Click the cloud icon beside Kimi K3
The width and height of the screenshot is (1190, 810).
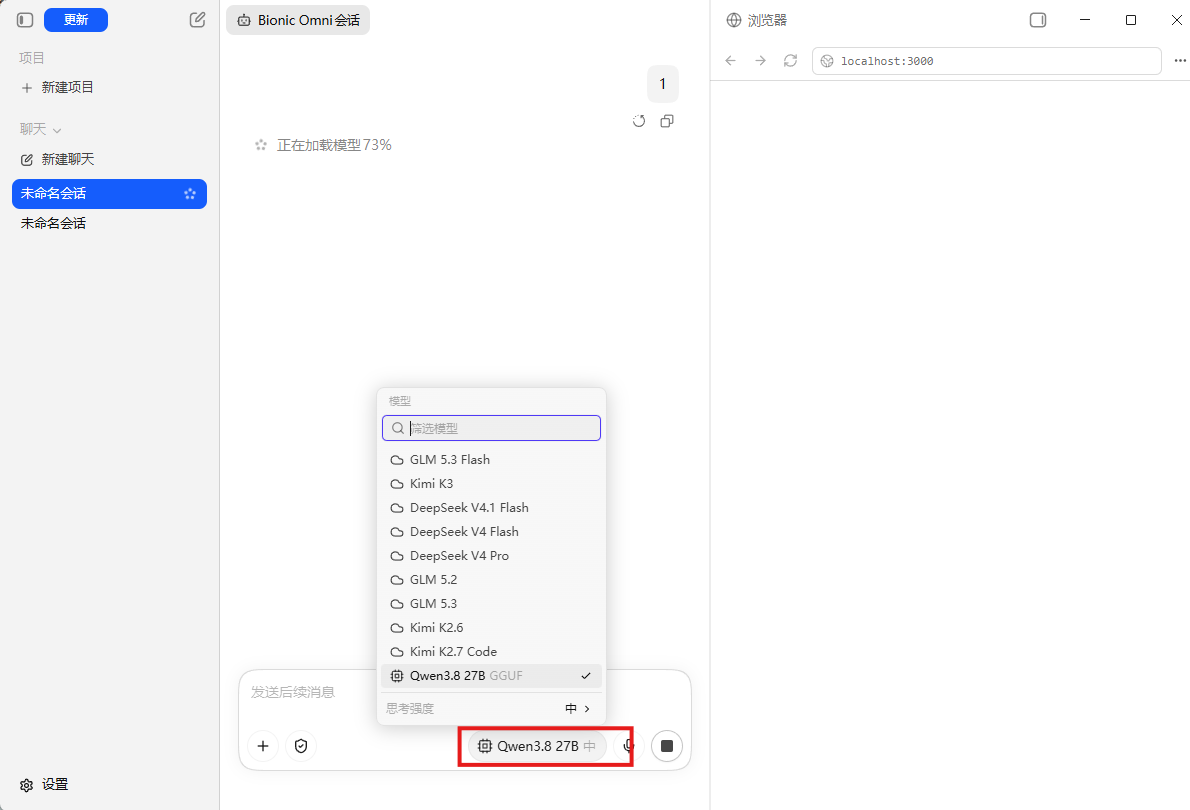(397, 484)
